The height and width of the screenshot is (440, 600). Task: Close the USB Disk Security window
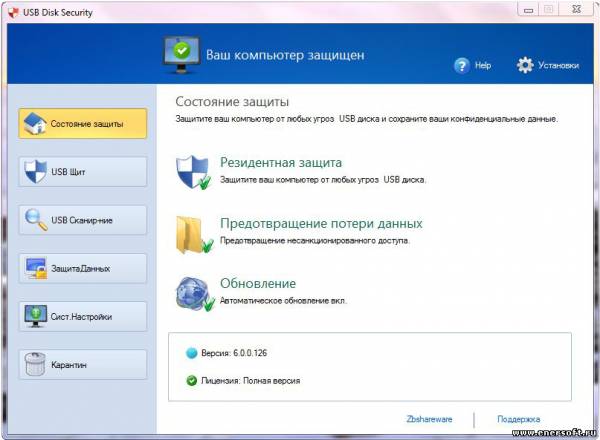click(576, 10)
